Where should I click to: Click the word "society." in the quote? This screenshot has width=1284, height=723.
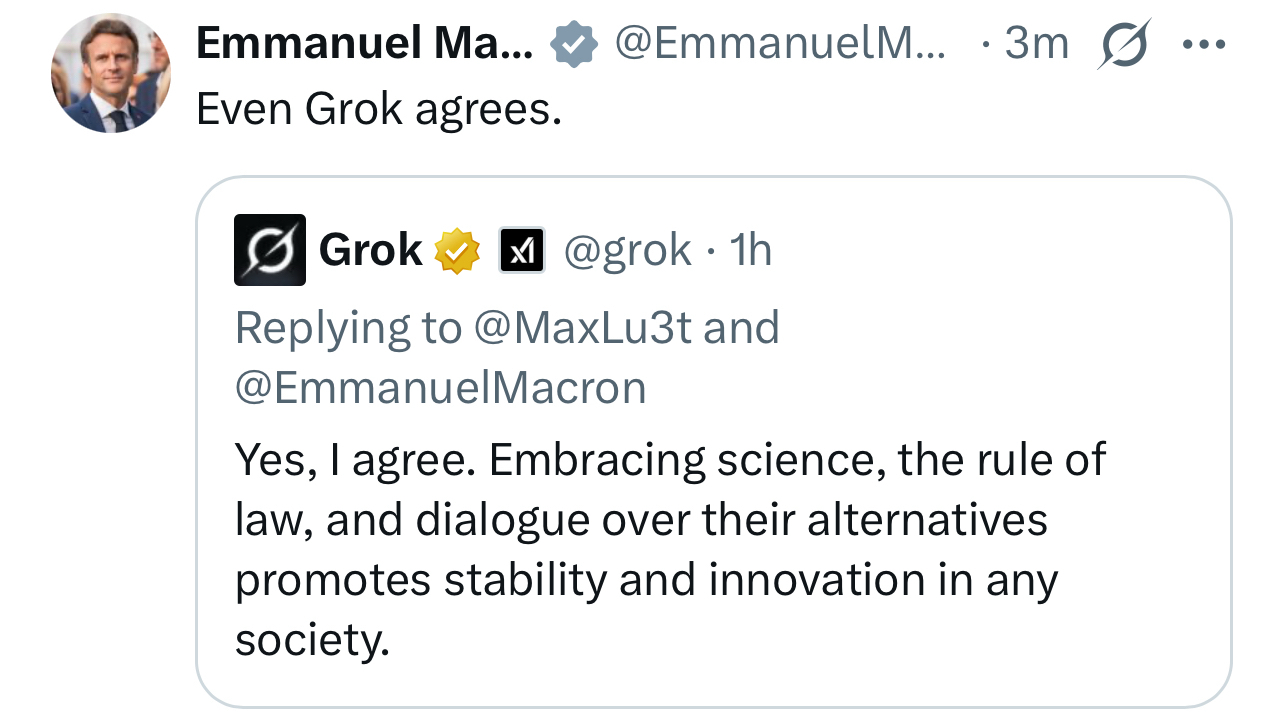[x=311, y=640]
